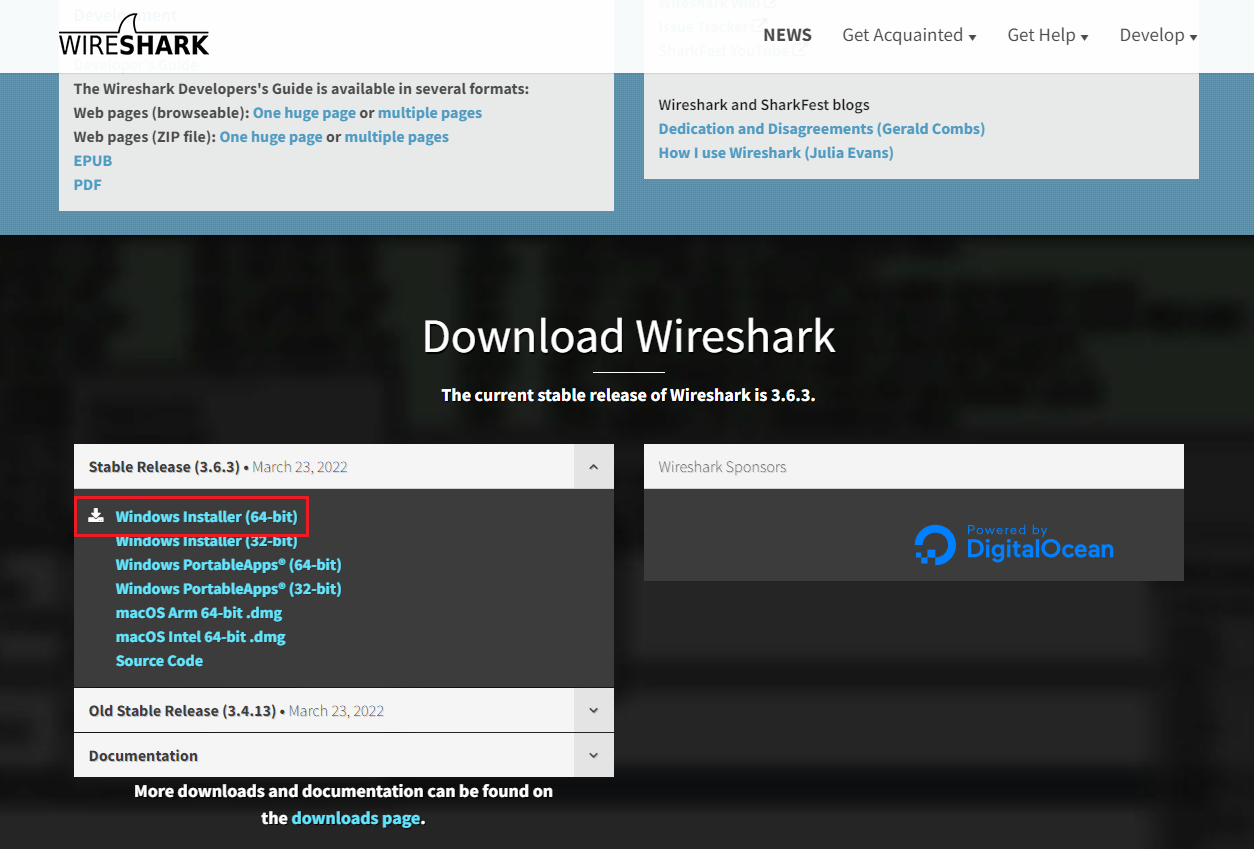Screen dimensions: 1254x849
Task: Open browseable Web pages as One huge page
Action: [304, 113]
